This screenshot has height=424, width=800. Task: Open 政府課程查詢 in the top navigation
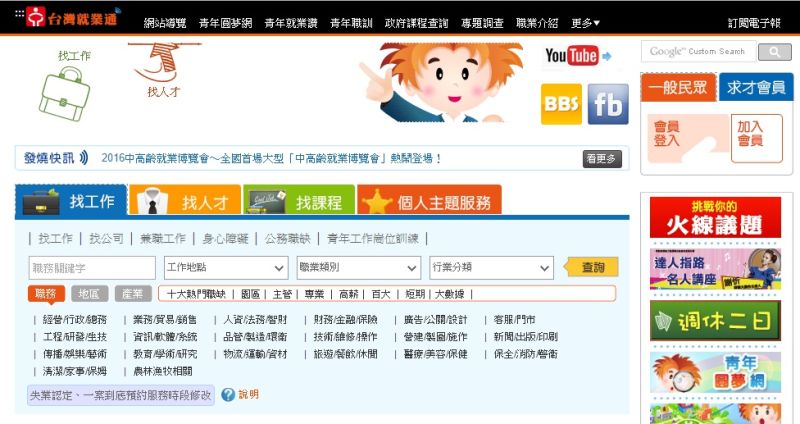[416, 23]
